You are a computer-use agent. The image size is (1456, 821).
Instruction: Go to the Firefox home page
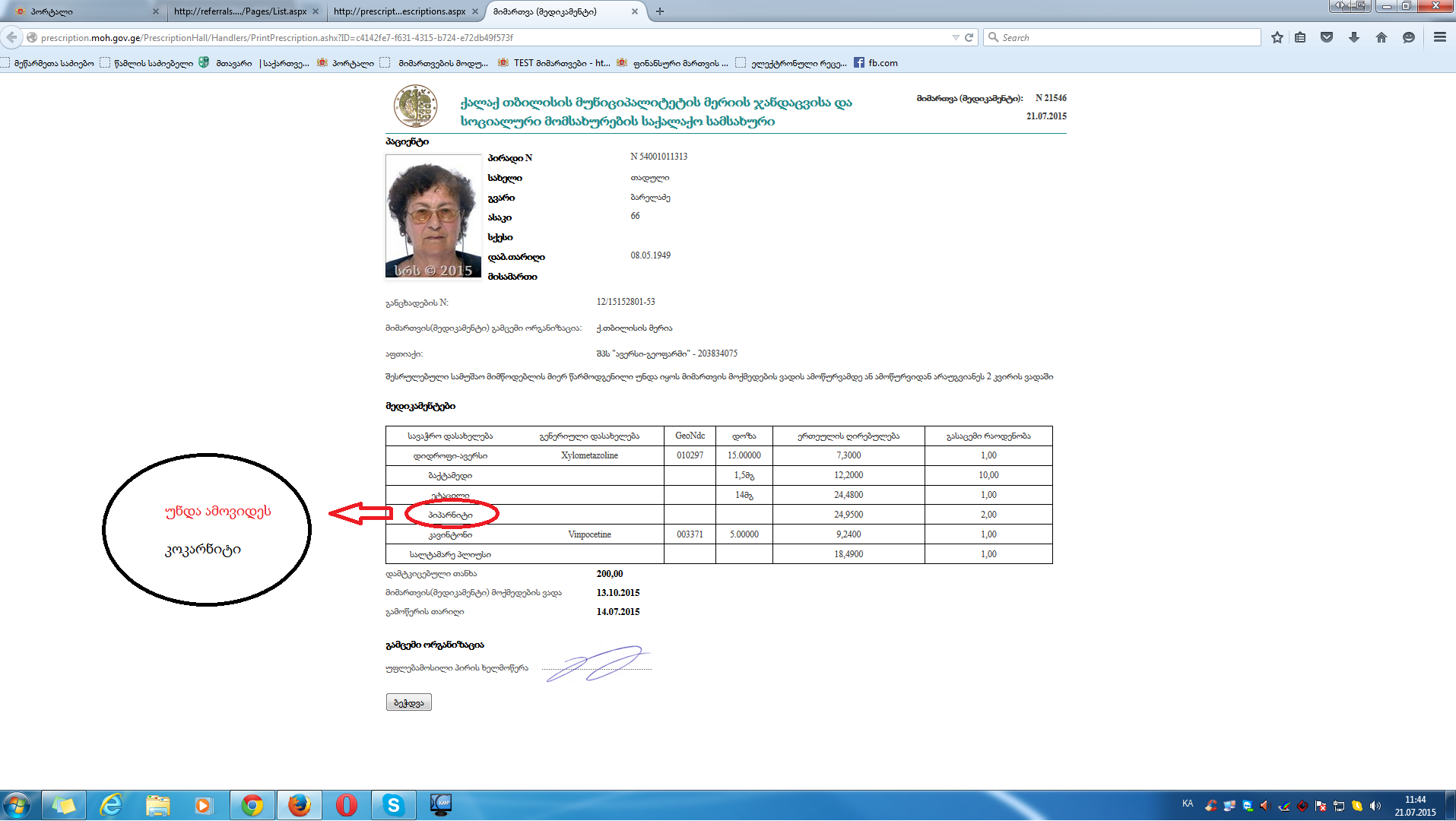click(1381, 37)
